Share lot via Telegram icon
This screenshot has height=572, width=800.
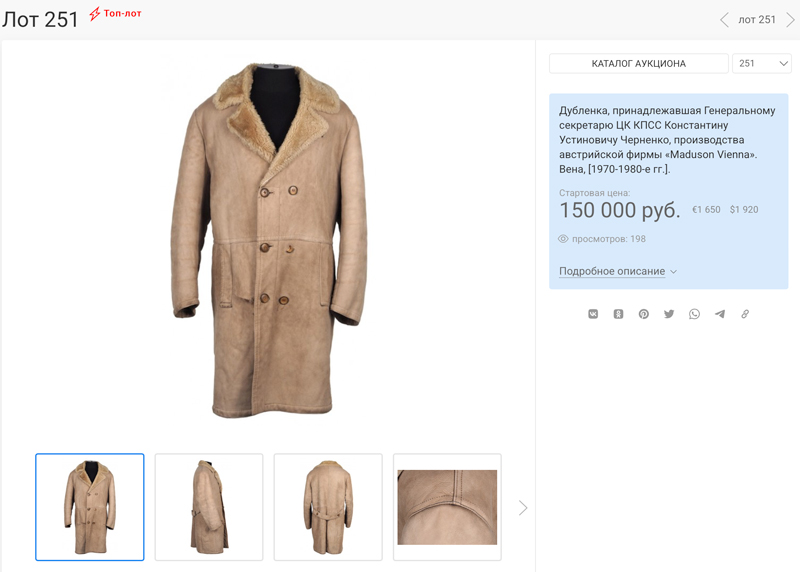720,314
